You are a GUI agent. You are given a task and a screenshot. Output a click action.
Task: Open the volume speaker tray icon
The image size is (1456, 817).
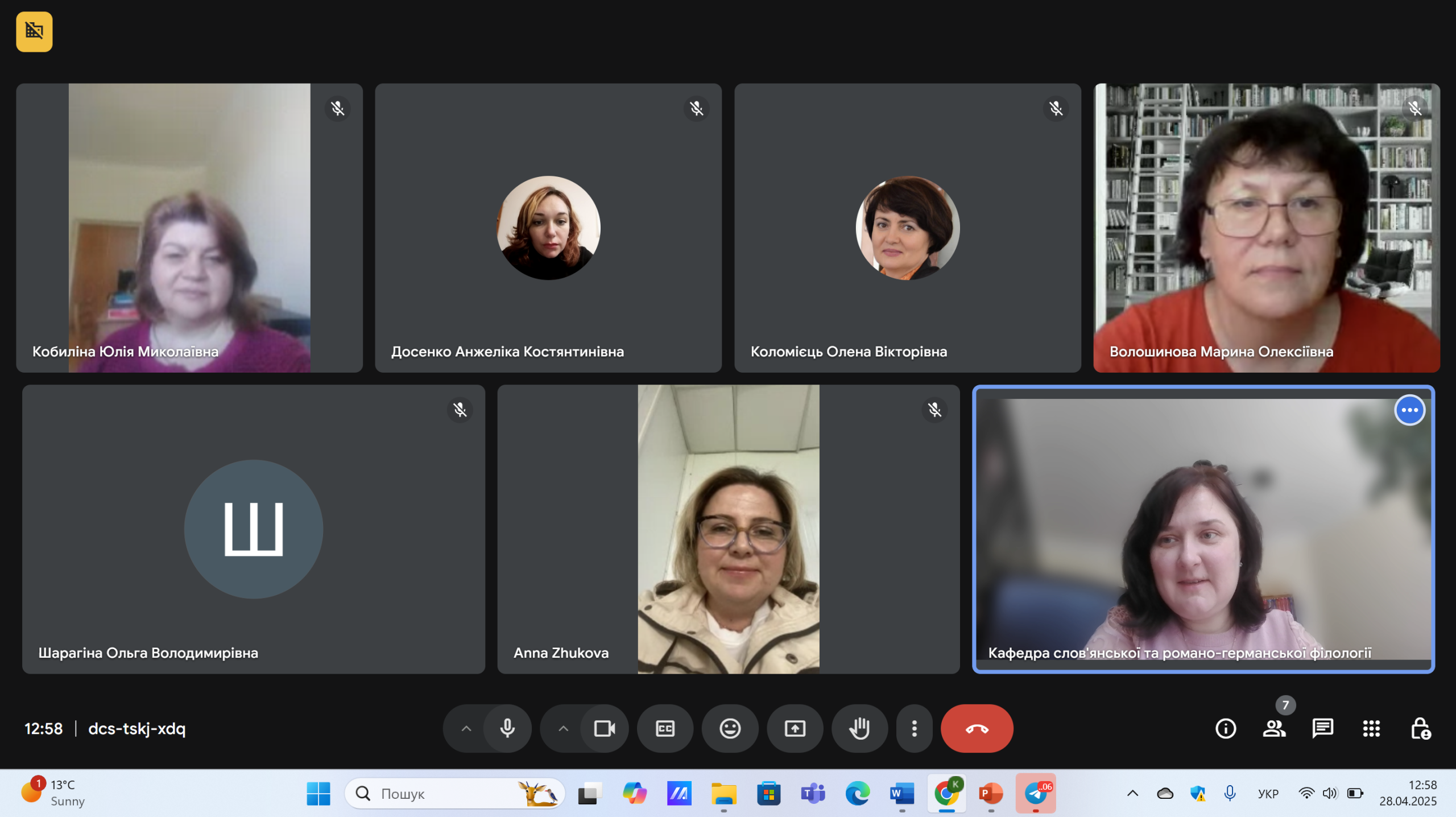1330,794
